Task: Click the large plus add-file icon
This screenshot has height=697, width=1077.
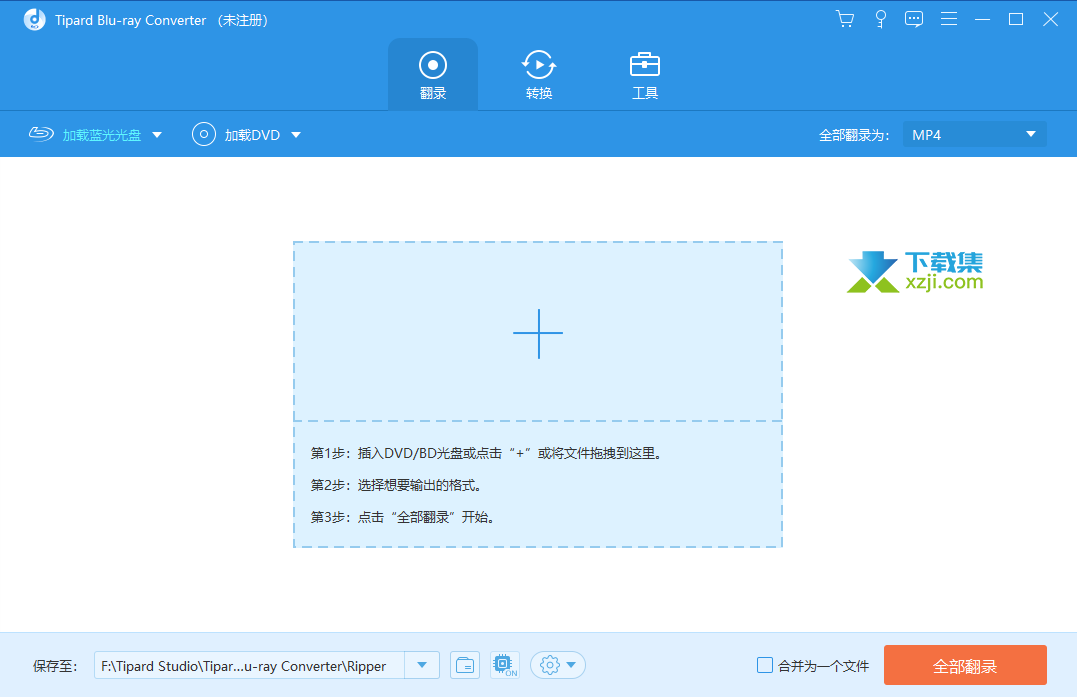Action: 538,333
